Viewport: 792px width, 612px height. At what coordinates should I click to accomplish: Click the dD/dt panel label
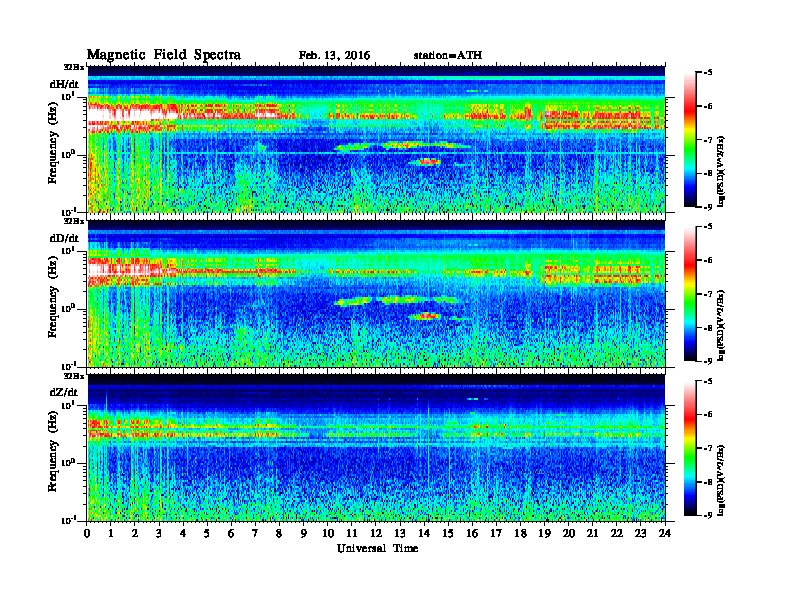[x=64, y=238]
